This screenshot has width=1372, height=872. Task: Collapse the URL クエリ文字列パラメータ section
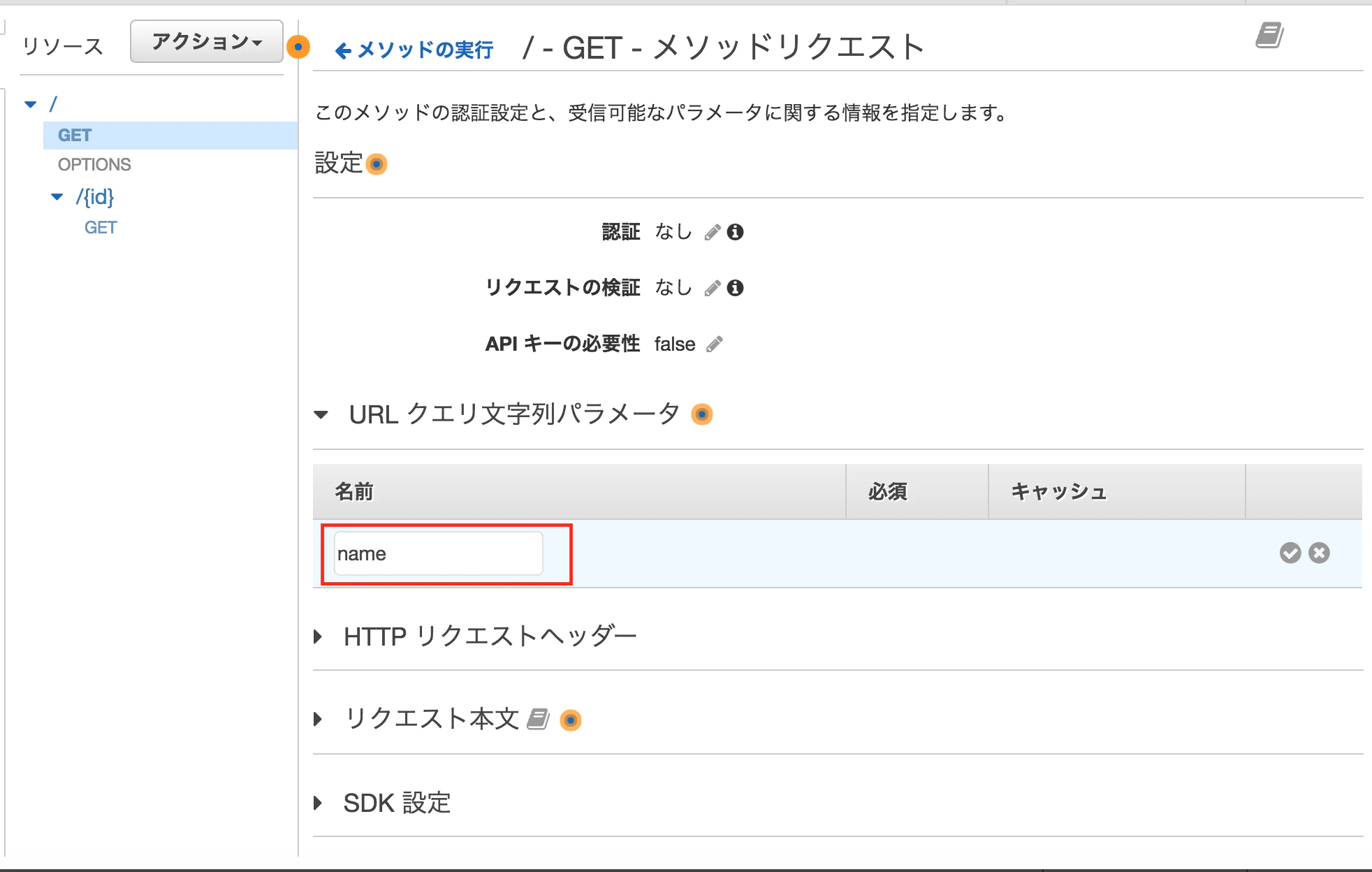321,414
